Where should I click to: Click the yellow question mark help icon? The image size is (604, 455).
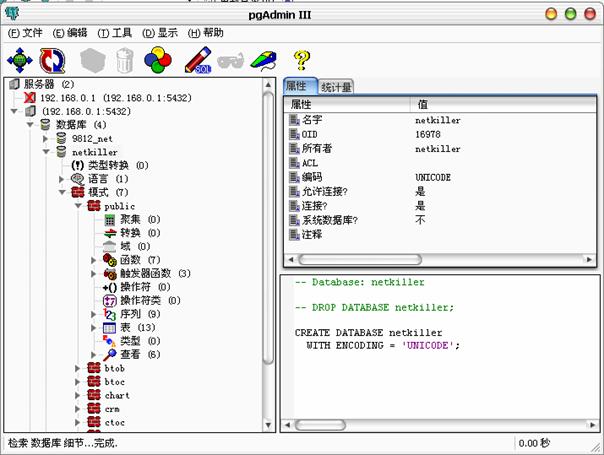(302, 60)
